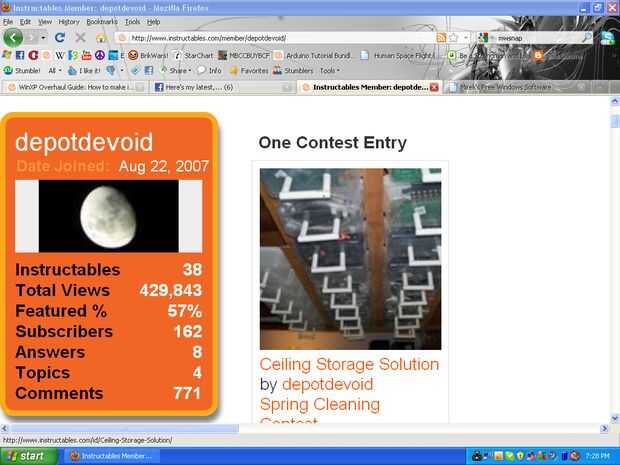This screenshot has height=465, width=620.
Task: Click the Subscribers count 162
Action: (188, 331)
